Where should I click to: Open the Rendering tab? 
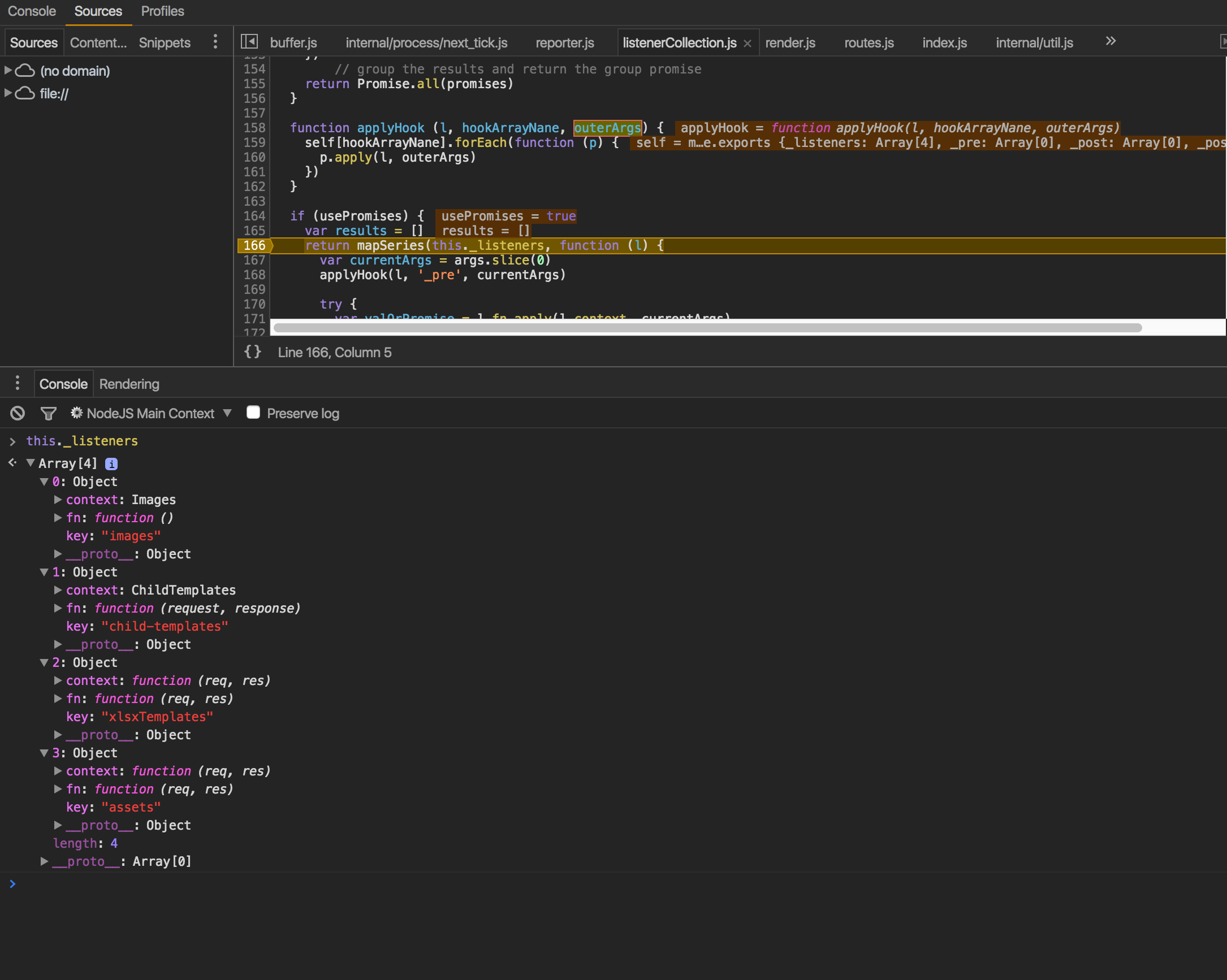point(128,383)
